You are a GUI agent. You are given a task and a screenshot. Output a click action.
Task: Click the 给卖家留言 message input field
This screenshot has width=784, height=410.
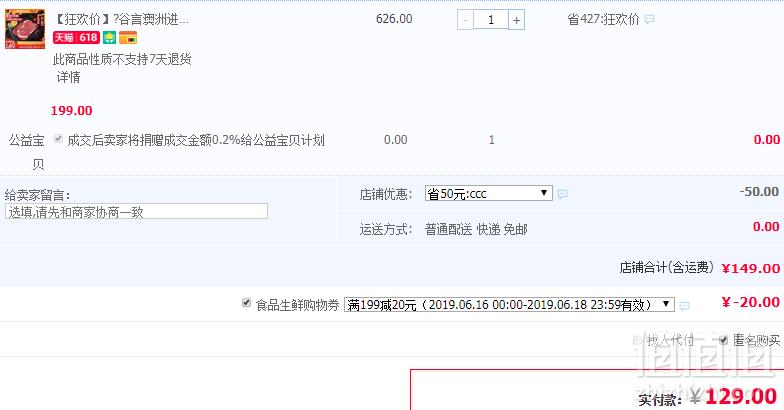[x=136, y=211]
